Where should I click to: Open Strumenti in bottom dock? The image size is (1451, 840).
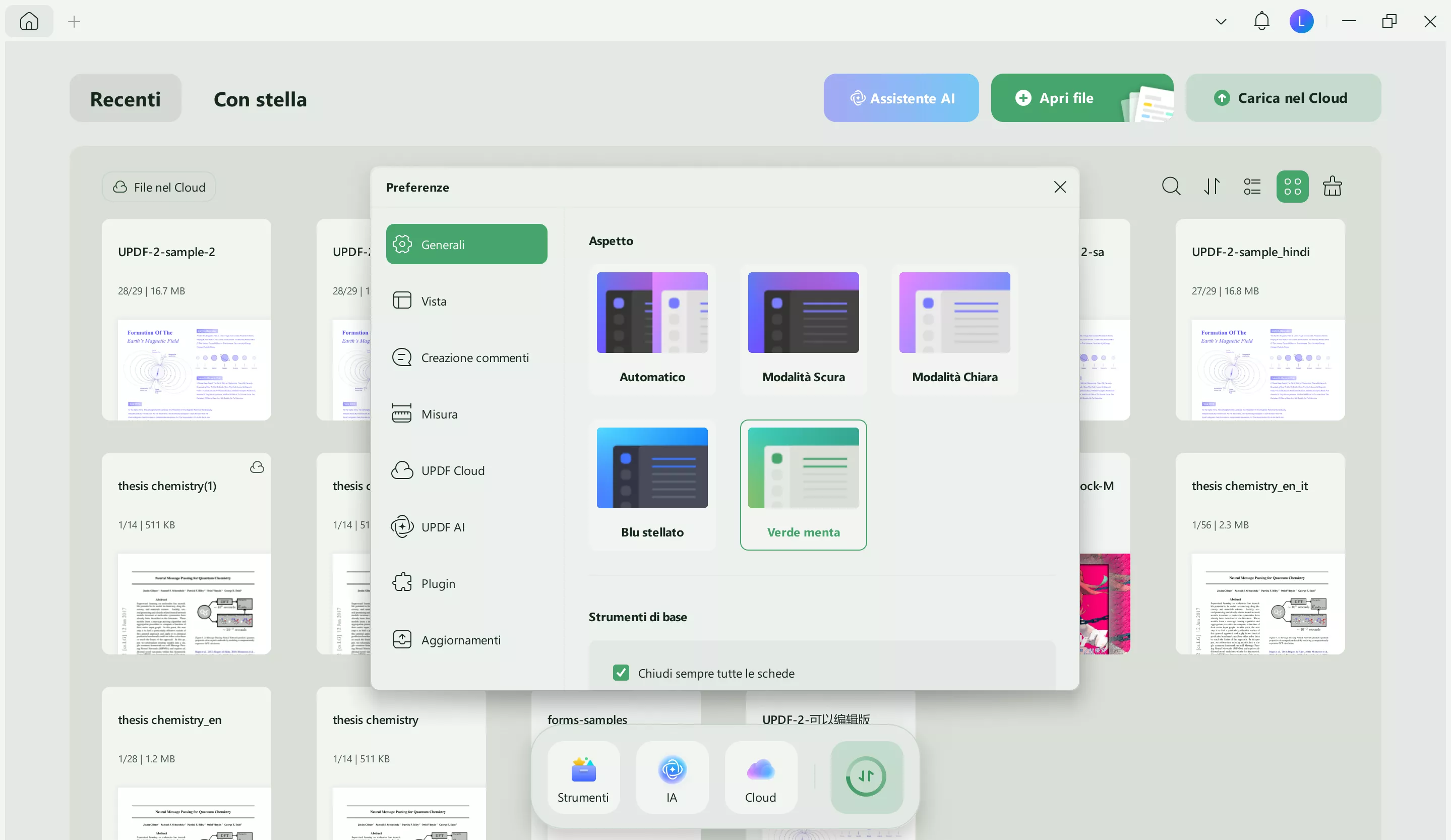click(x=583, y=777)
